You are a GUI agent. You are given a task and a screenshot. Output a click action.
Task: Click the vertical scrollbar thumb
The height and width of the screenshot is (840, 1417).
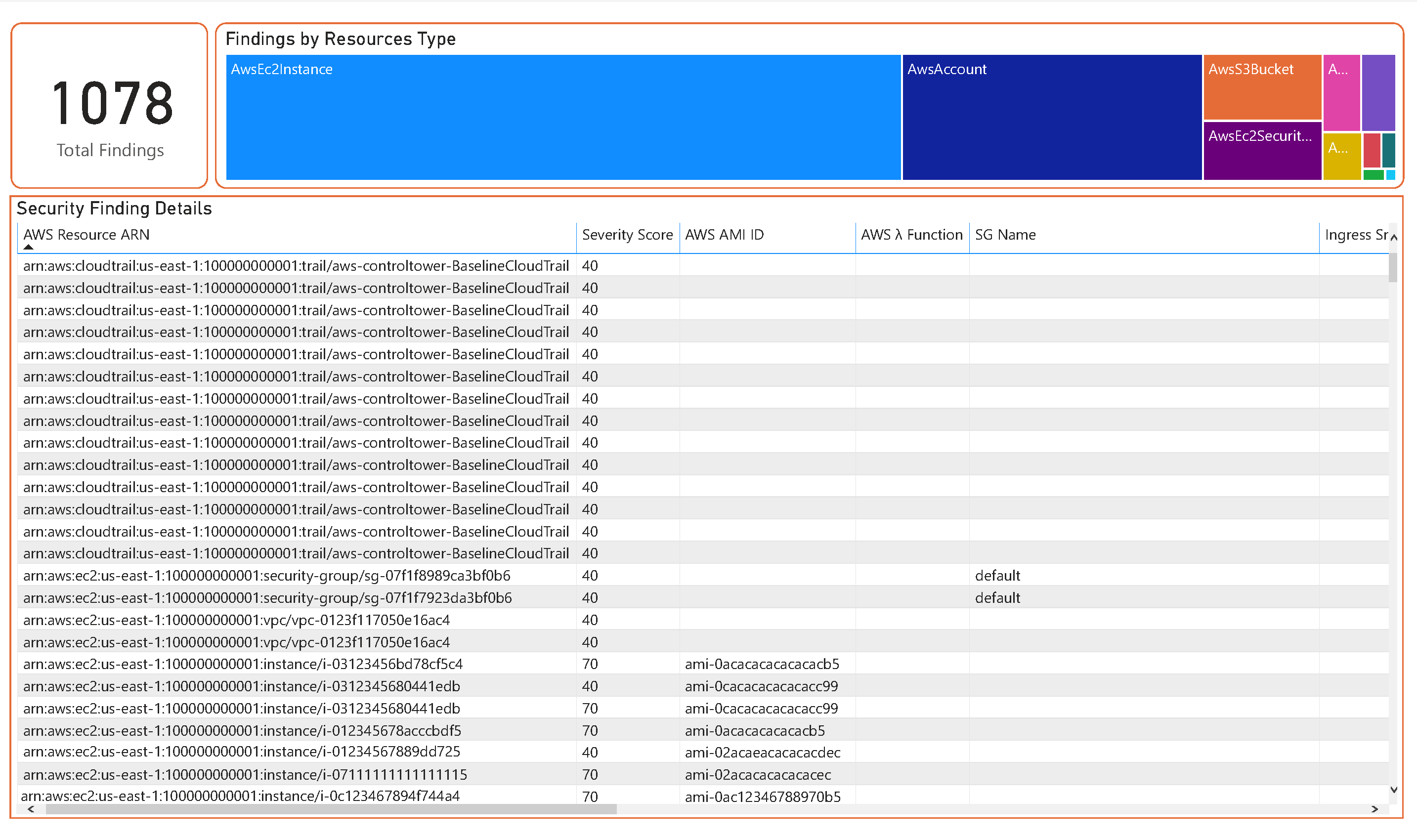[x=1393, y=267]
